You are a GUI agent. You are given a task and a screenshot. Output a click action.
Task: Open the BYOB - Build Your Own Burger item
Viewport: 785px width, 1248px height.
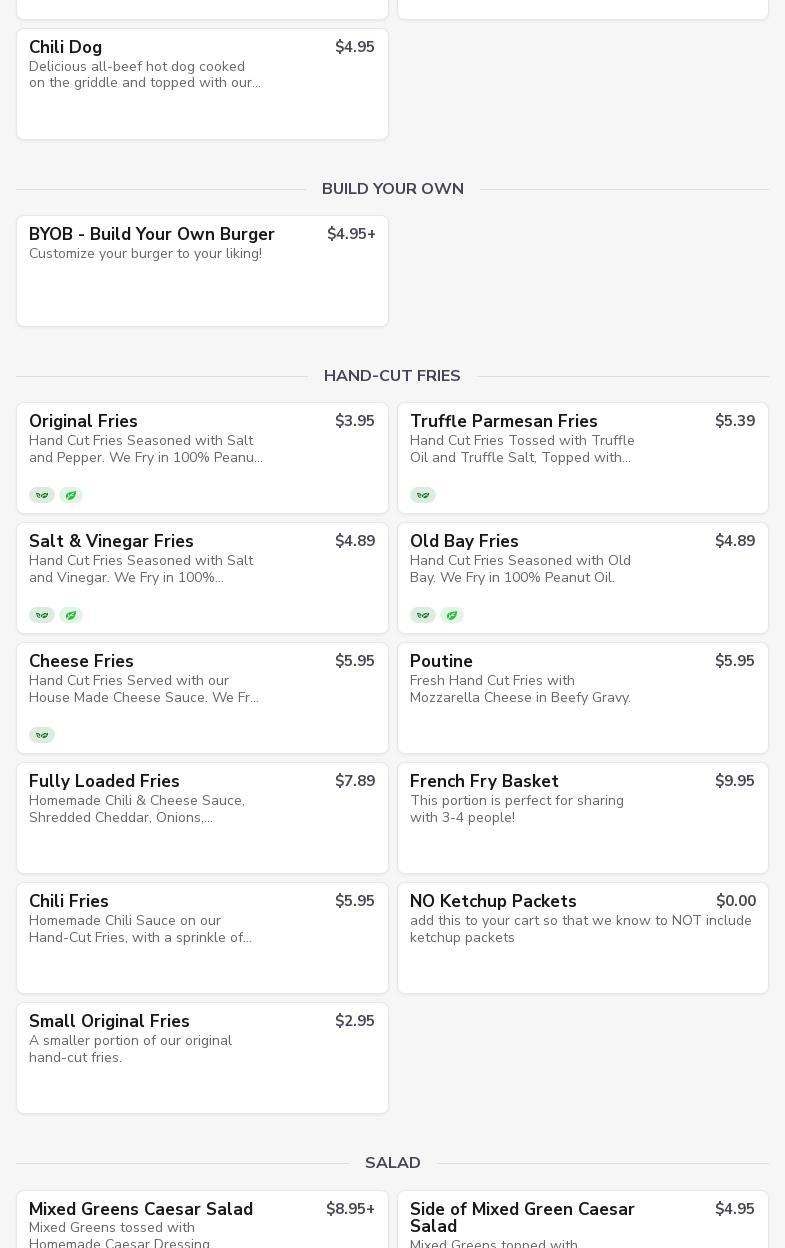pos(202,271)
